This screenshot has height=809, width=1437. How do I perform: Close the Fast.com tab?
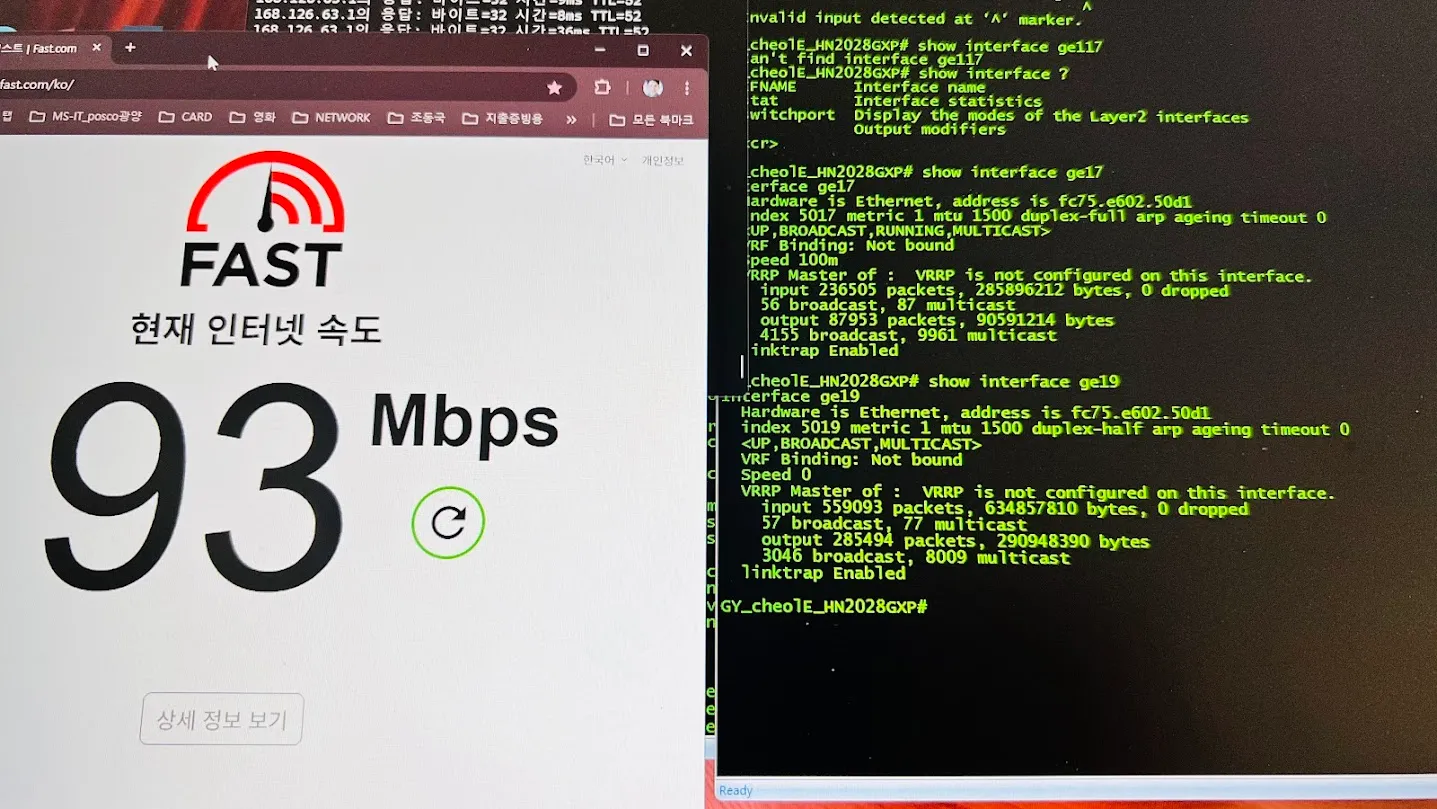[x=97, y=47]
